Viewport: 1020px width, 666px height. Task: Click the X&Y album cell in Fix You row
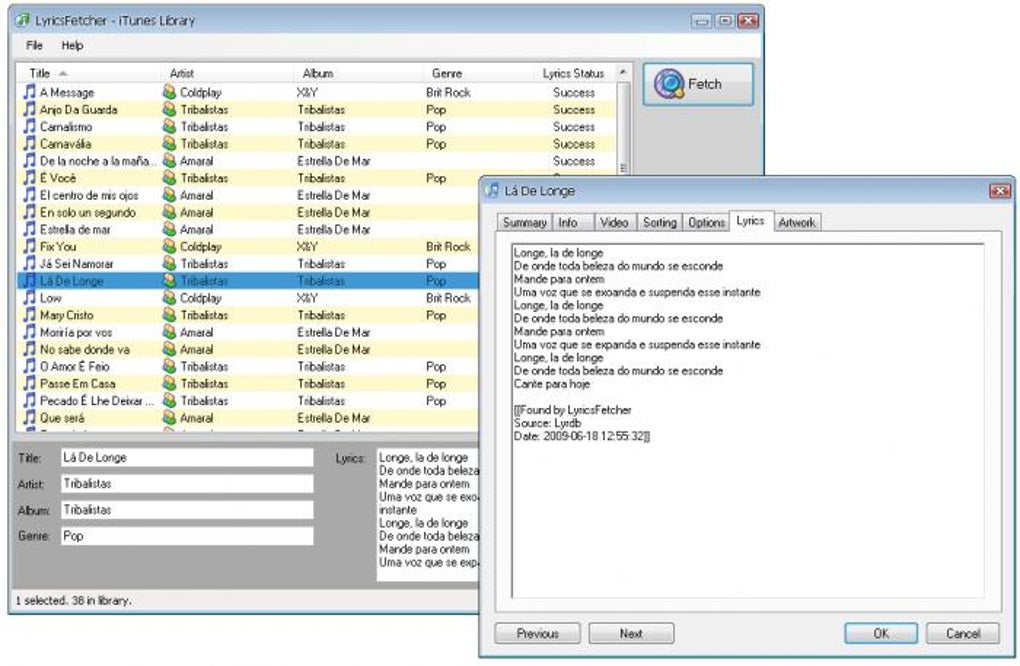(x=308, y=246)
